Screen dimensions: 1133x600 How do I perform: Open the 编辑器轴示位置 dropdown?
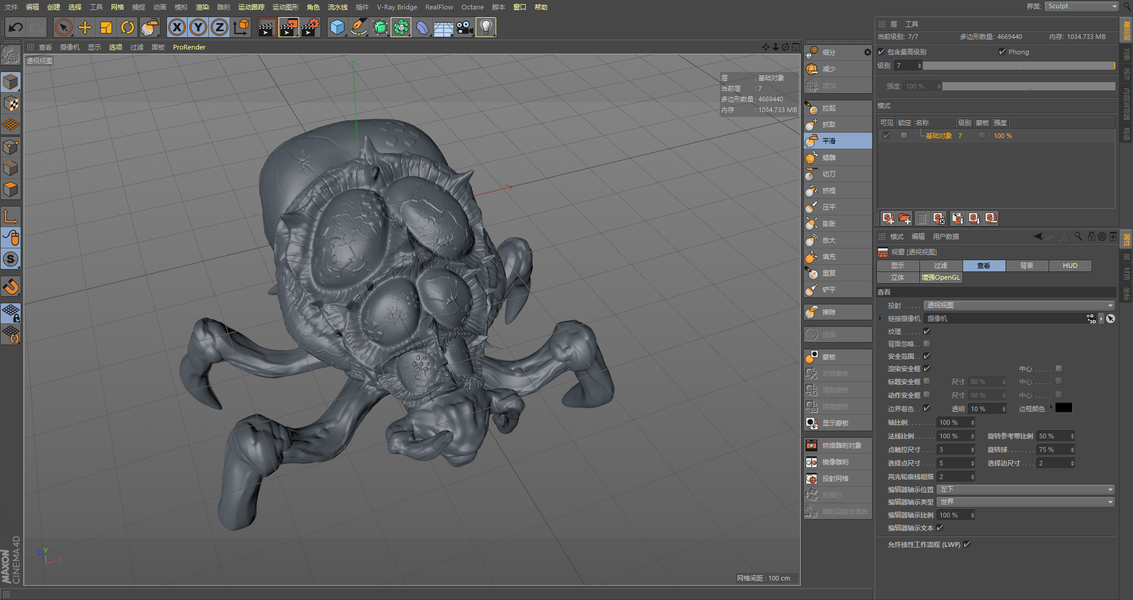1025,490
